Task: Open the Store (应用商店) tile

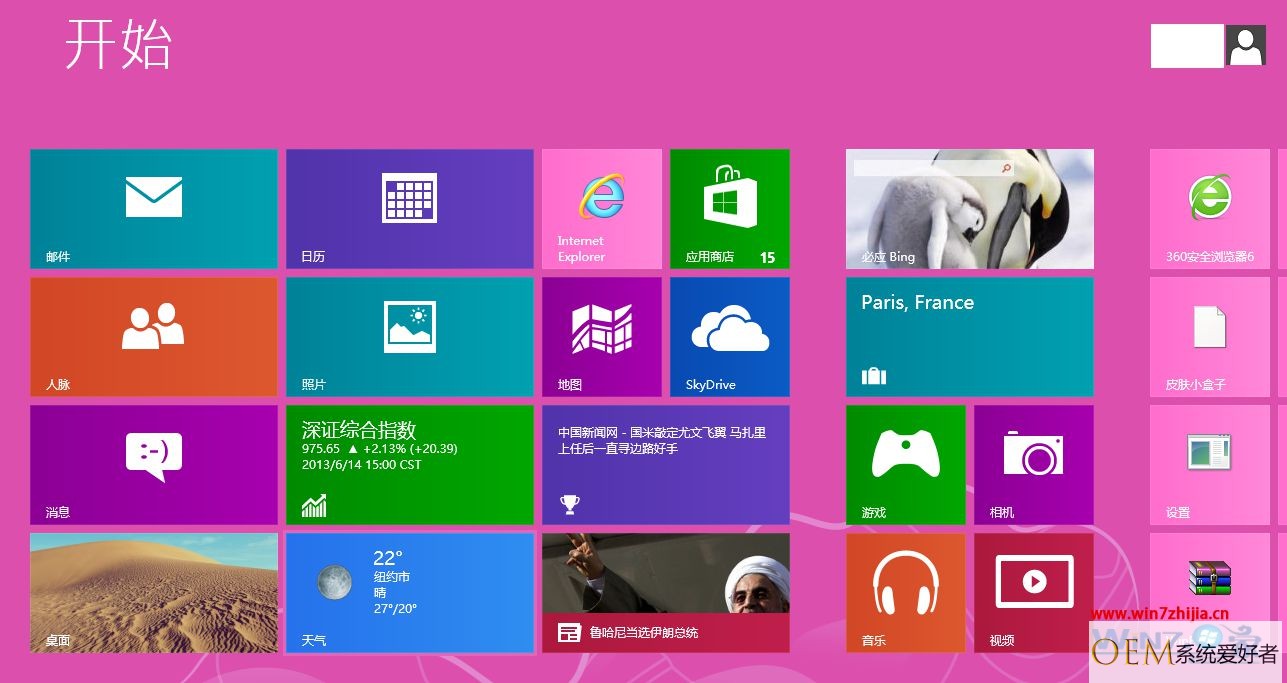Action: tap(730, 209)
